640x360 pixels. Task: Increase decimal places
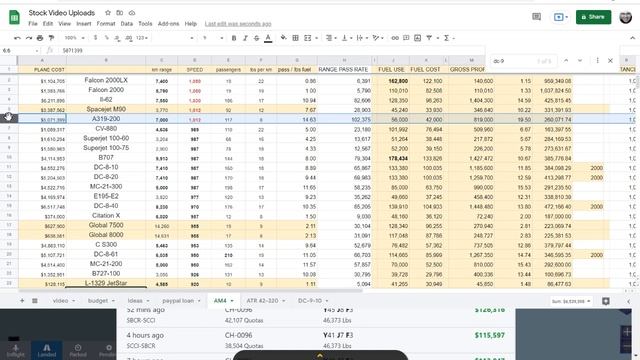click(129, 38)
